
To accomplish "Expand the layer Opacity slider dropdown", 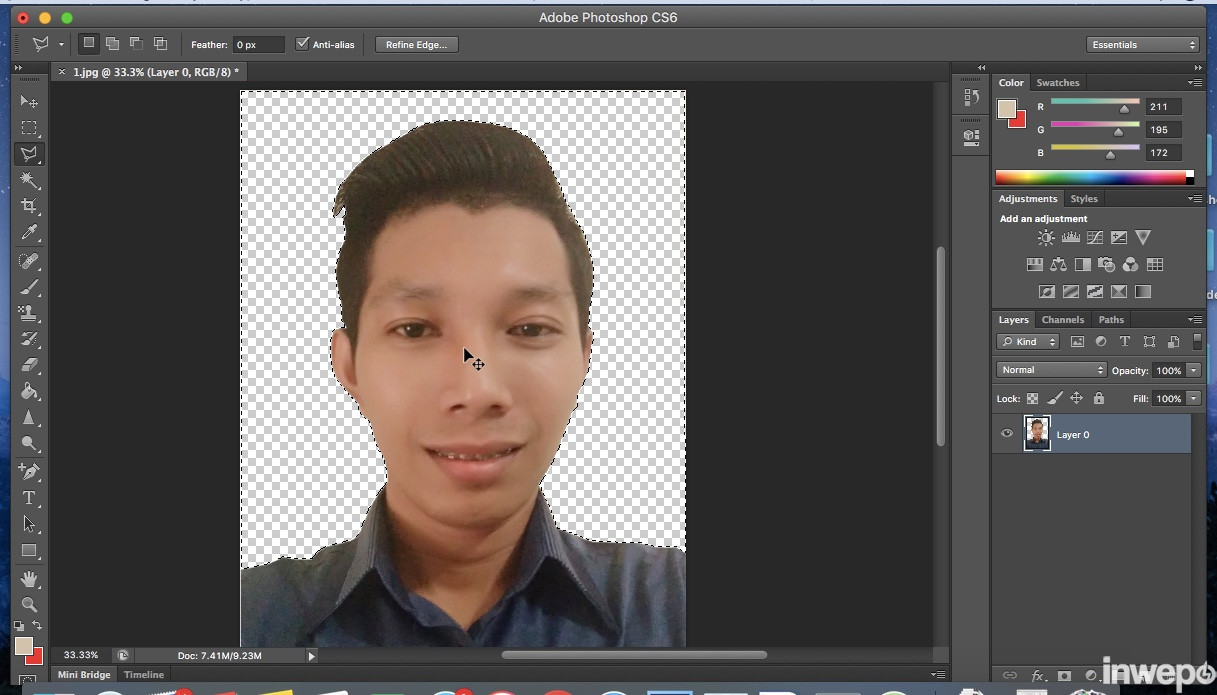I will tap(1194, 370).
